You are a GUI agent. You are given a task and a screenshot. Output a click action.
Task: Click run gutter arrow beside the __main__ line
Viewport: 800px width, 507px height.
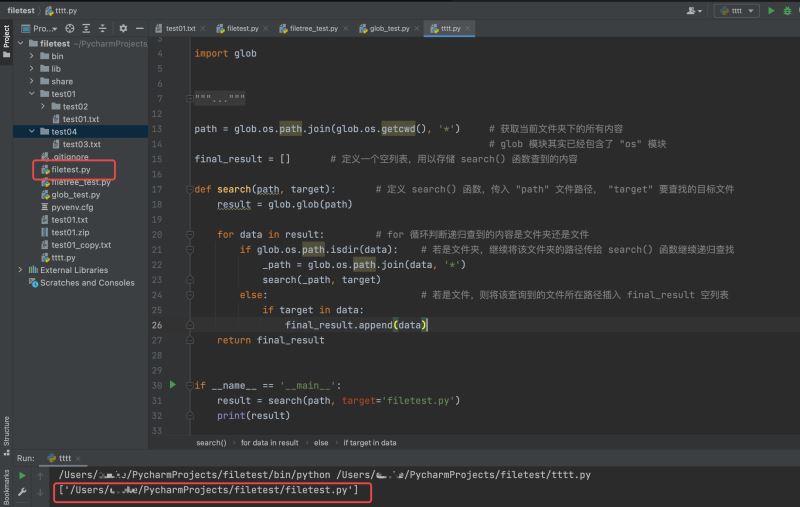click(172, 384)
